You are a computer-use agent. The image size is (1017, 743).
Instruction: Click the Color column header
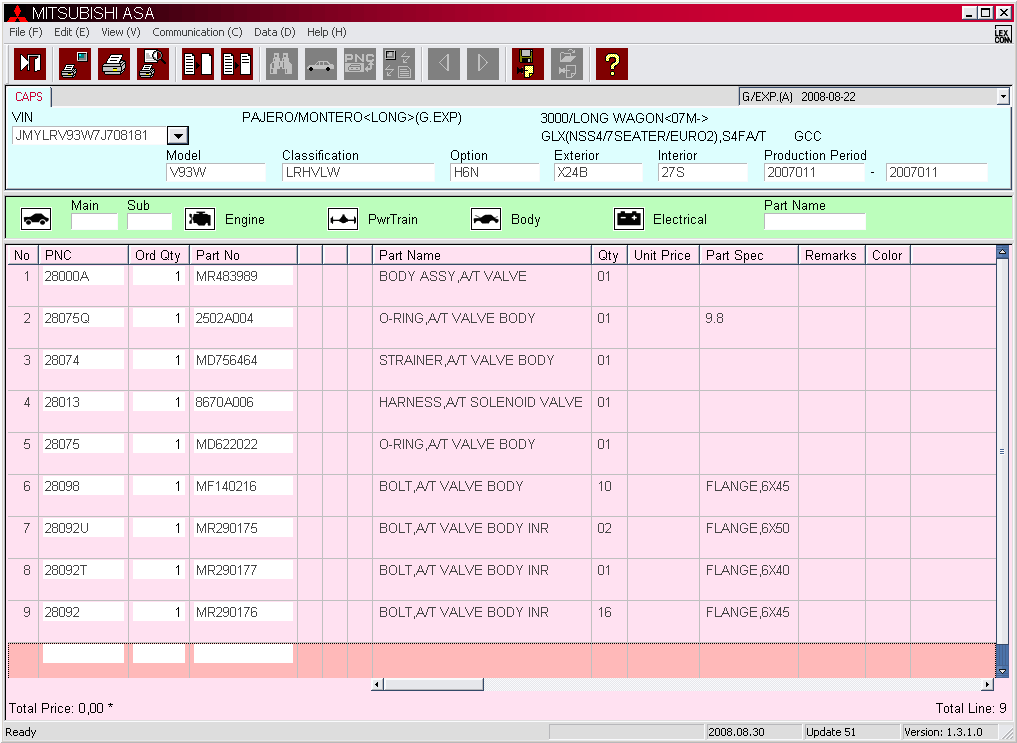tap(887, 255)
